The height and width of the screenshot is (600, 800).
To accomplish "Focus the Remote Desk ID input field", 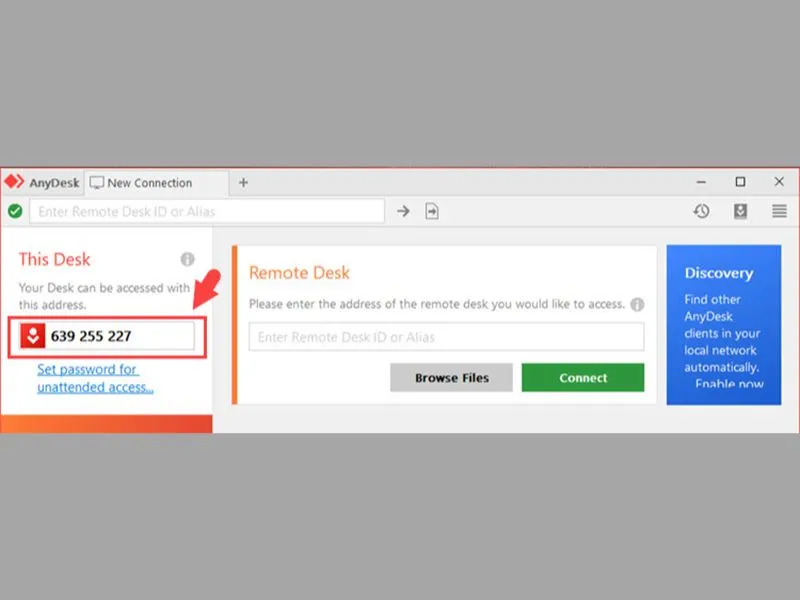I will [x=446, y=337].
